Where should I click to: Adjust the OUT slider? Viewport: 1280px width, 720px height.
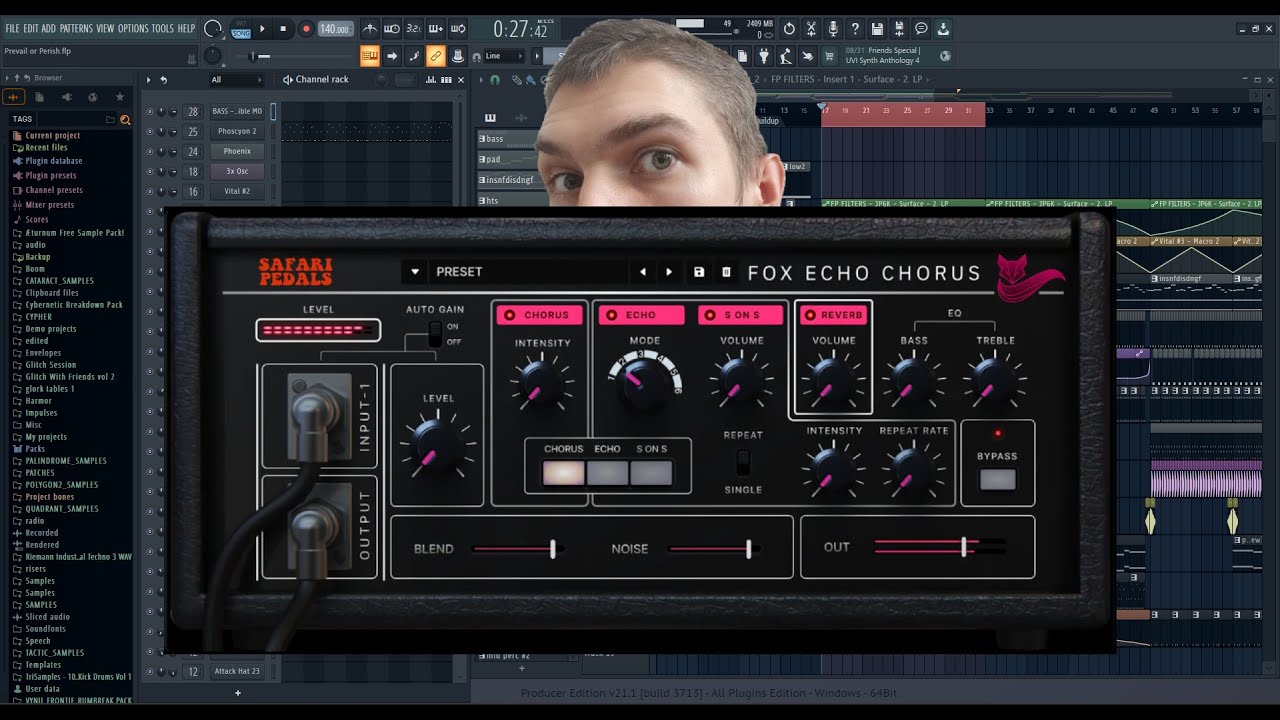point(940,547)
